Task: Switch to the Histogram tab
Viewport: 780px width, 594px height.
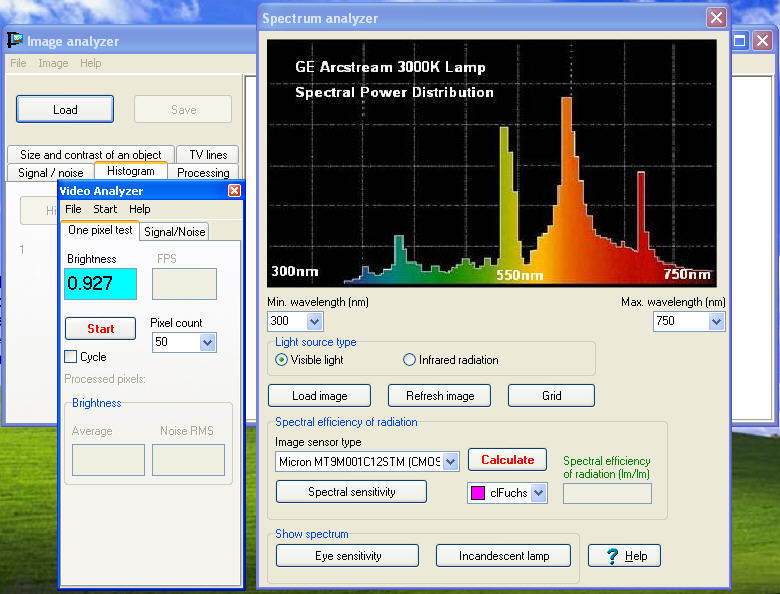Action: (x=130, y=171)
